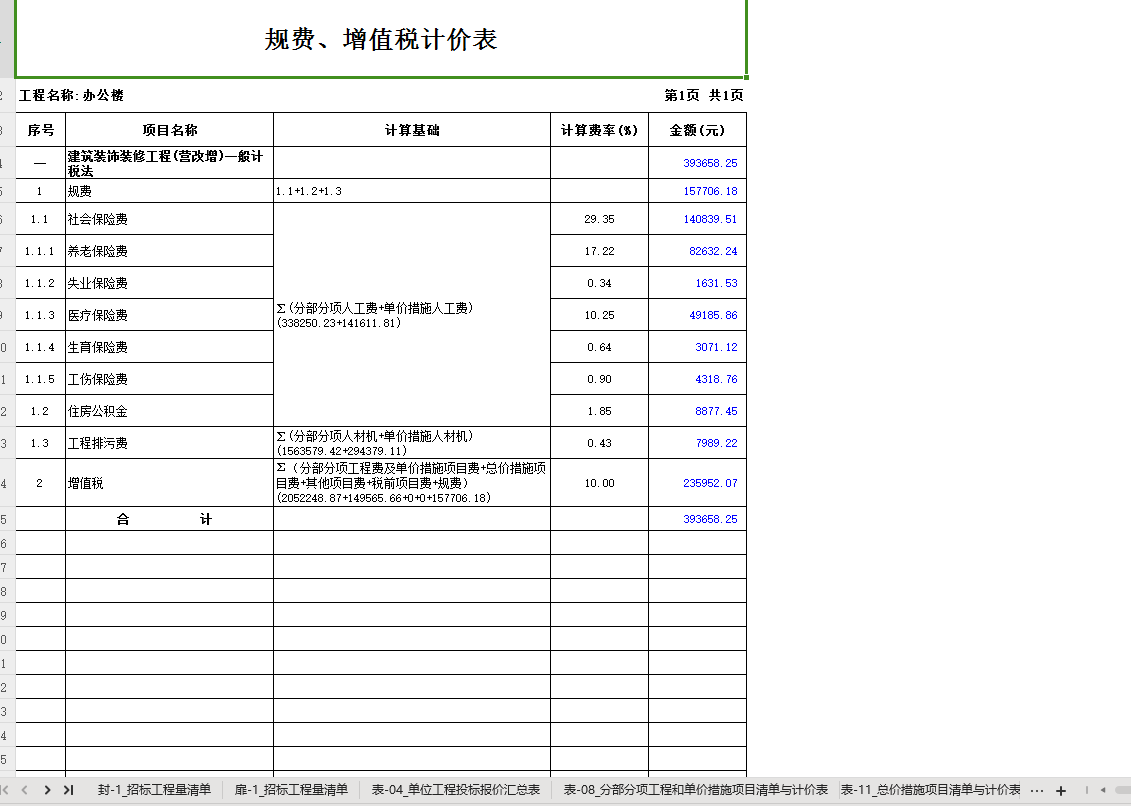Show more sheets via the ellipsis button
Image resolution: width=1131 pixels, height=806 pixels.
pyautogui.click(x=1037, y=790)
